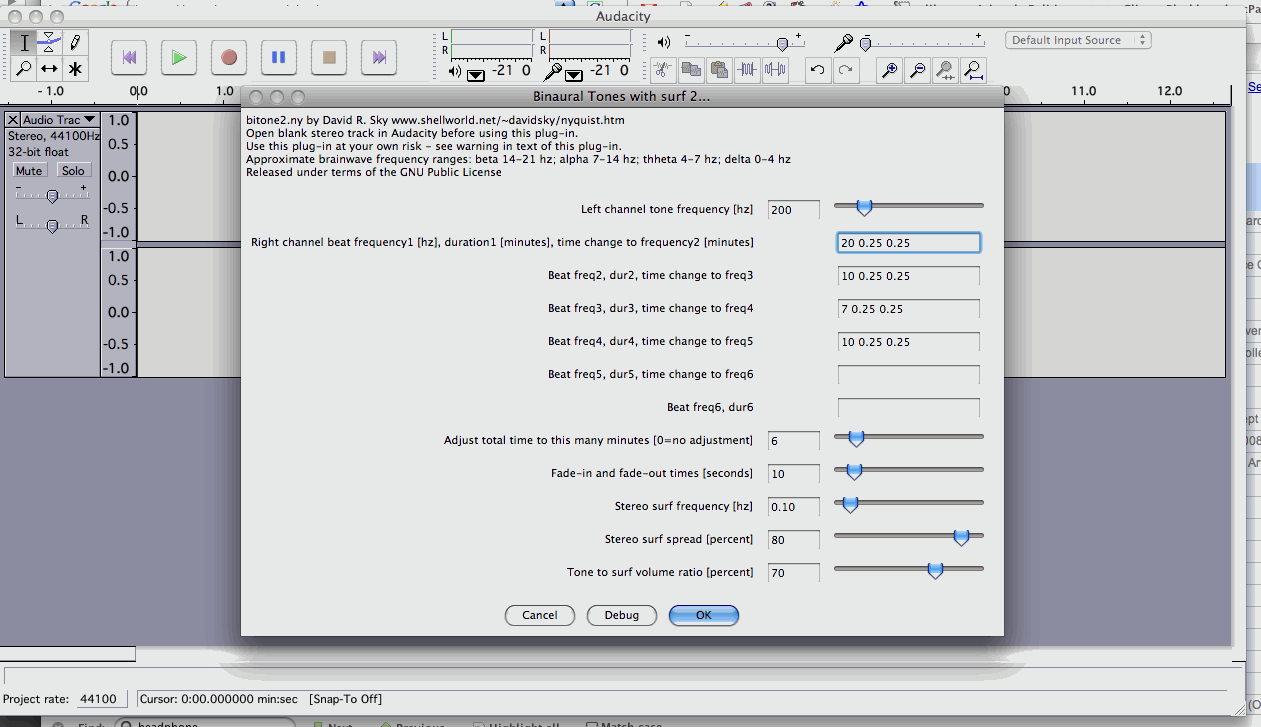Click the Paste clipboard icon
Screen dimensions: 1261x727
pyautogui.click(x=718, y=70)
